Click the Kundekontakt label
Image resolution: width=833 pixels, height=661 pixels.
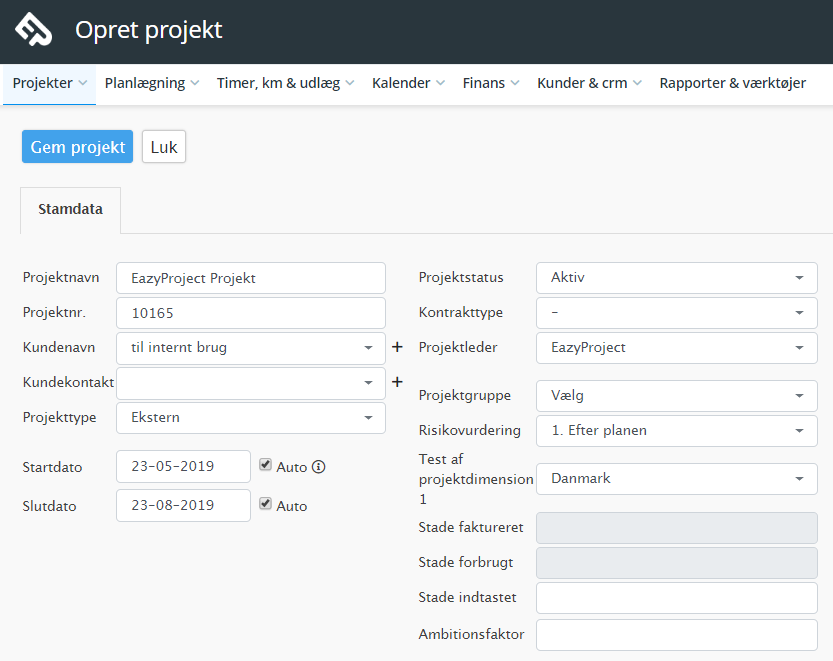click(x=69, y=383)
